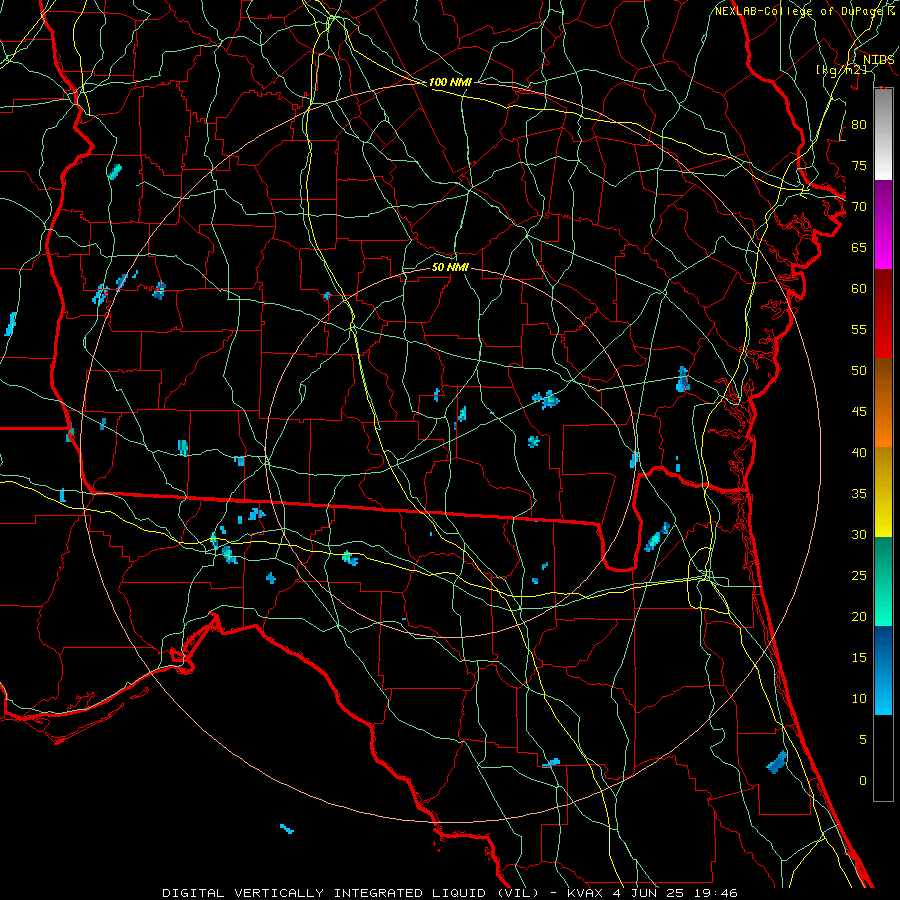Select the brown-orange color bar segment
This screenshot has width=900, height=900.
click(883, 402)
